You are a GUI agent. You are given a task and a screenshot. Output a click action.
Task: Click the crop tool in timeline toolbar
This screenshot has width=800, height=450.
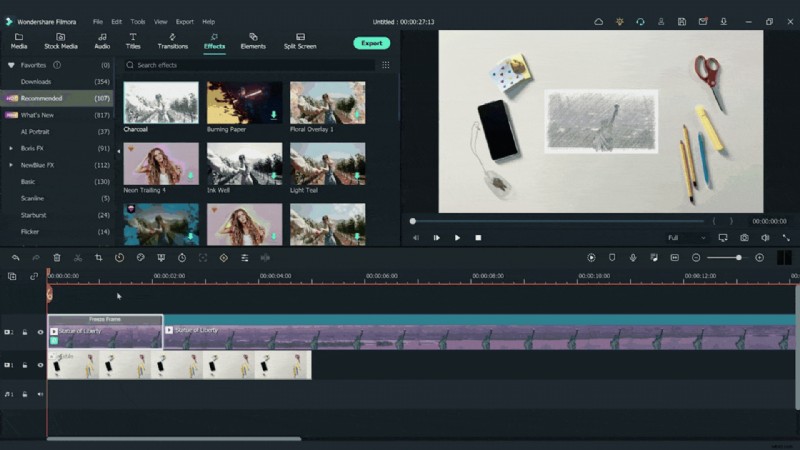pos(98,258)
